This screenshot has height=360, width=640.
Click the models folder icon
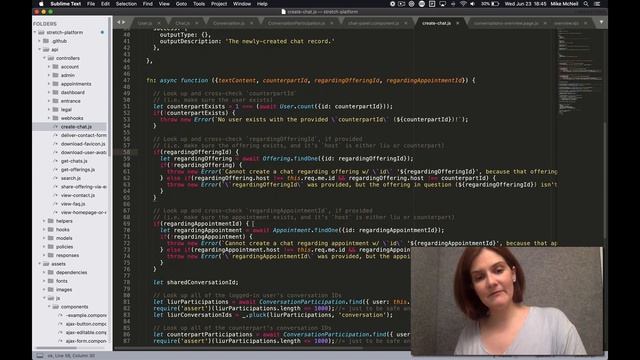click(x=51, y=238)
